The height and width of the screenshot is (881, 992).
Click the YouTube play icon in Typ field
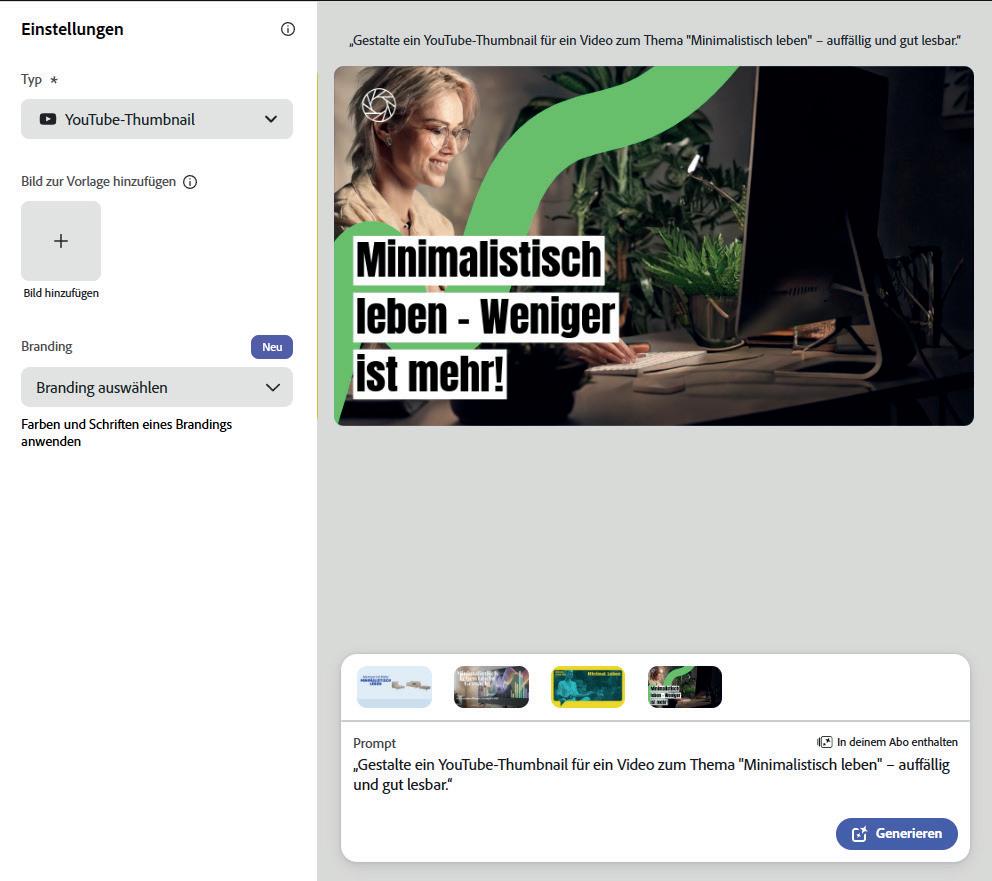(x=48, y=119)
